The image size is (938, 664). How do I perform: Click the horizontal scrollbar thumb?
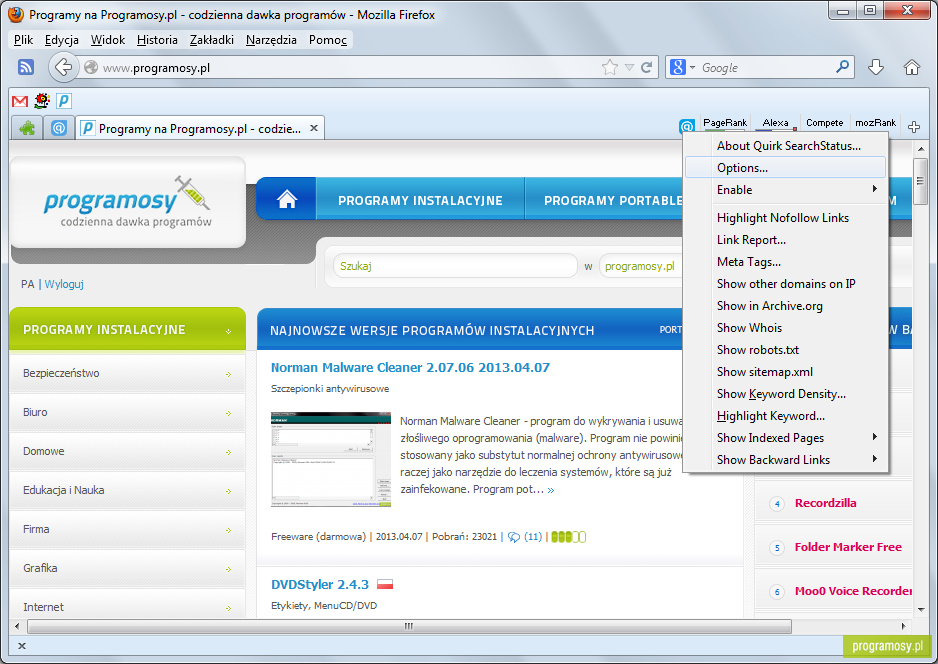click(409, 626)
